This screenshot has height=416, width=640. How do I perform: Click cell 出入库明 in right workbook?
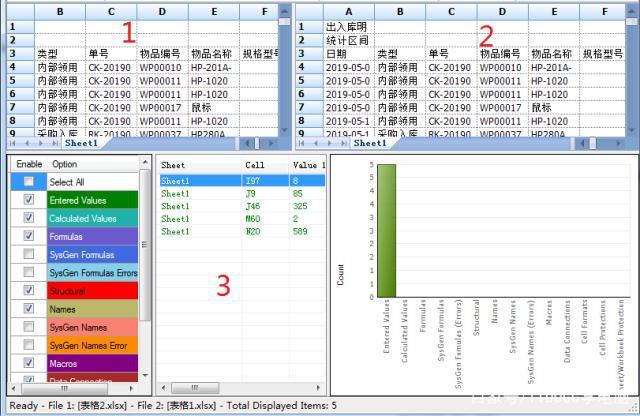tap(349, 27)
